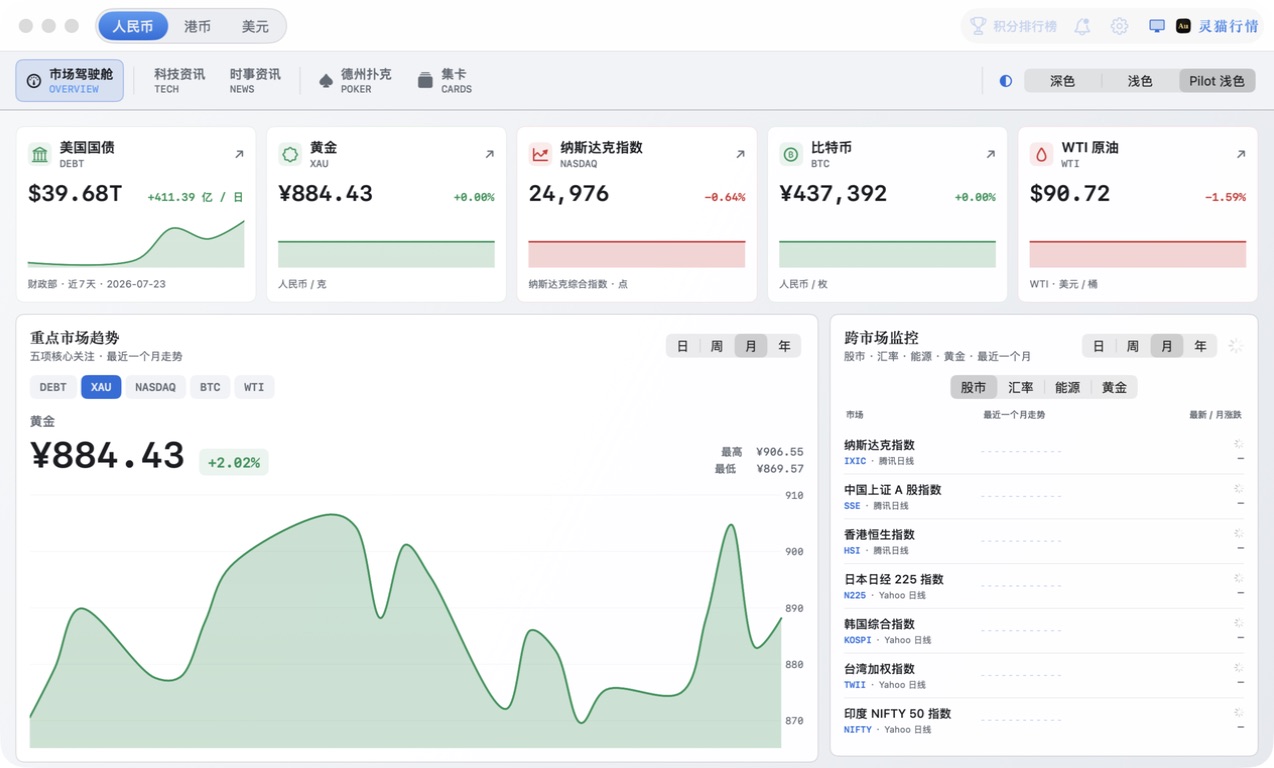This screenshot has height=768, width=1274.
Task: Click the 美国国债 bank building icon
Action: (x=40, y=154)
